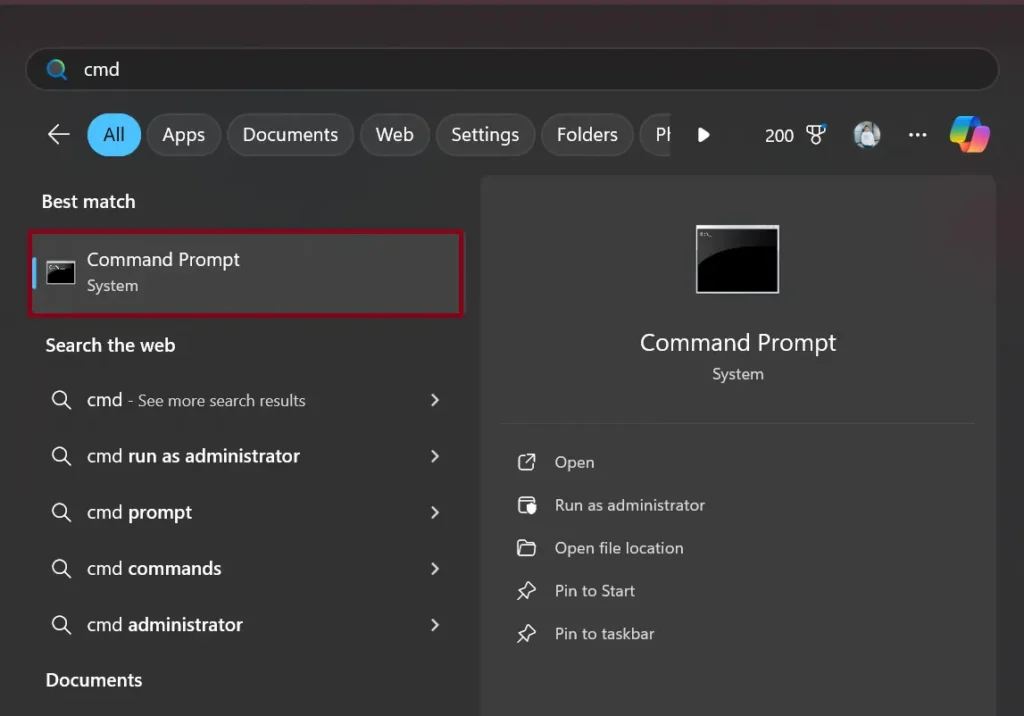The height and width of the screenshot is (716, 1024).
Task: Click the Command Prompt icon in best match
Action: click(x=61, y=272)
